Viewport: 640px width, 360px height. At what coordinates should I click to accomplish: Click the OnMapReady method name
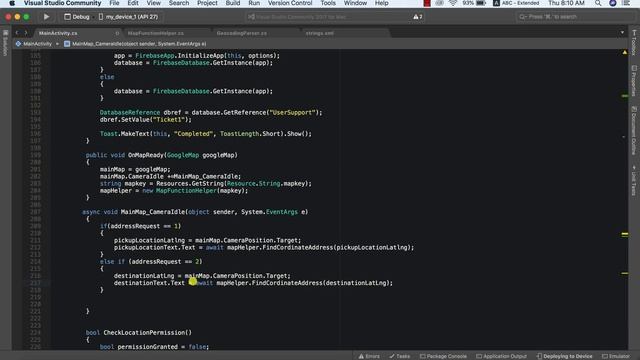(146, 155)
